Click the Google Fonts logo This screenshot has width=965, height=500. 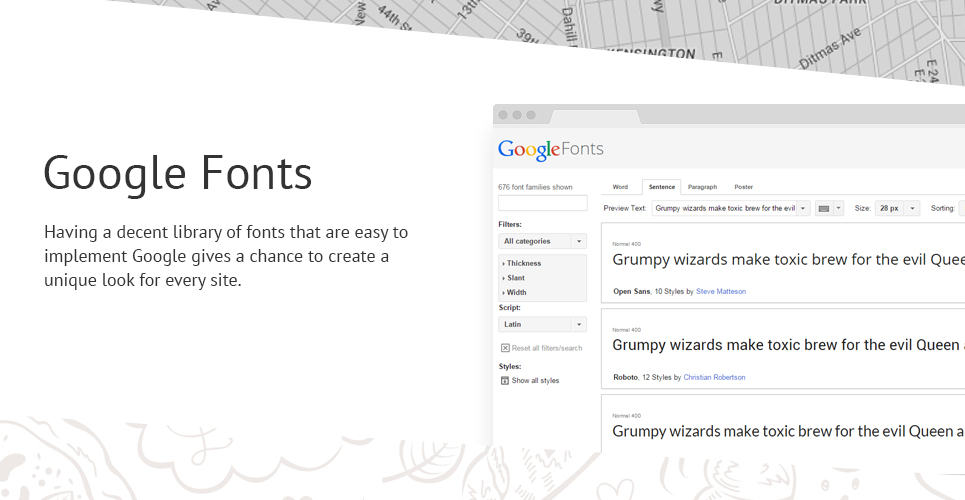(x=551, y=150)
